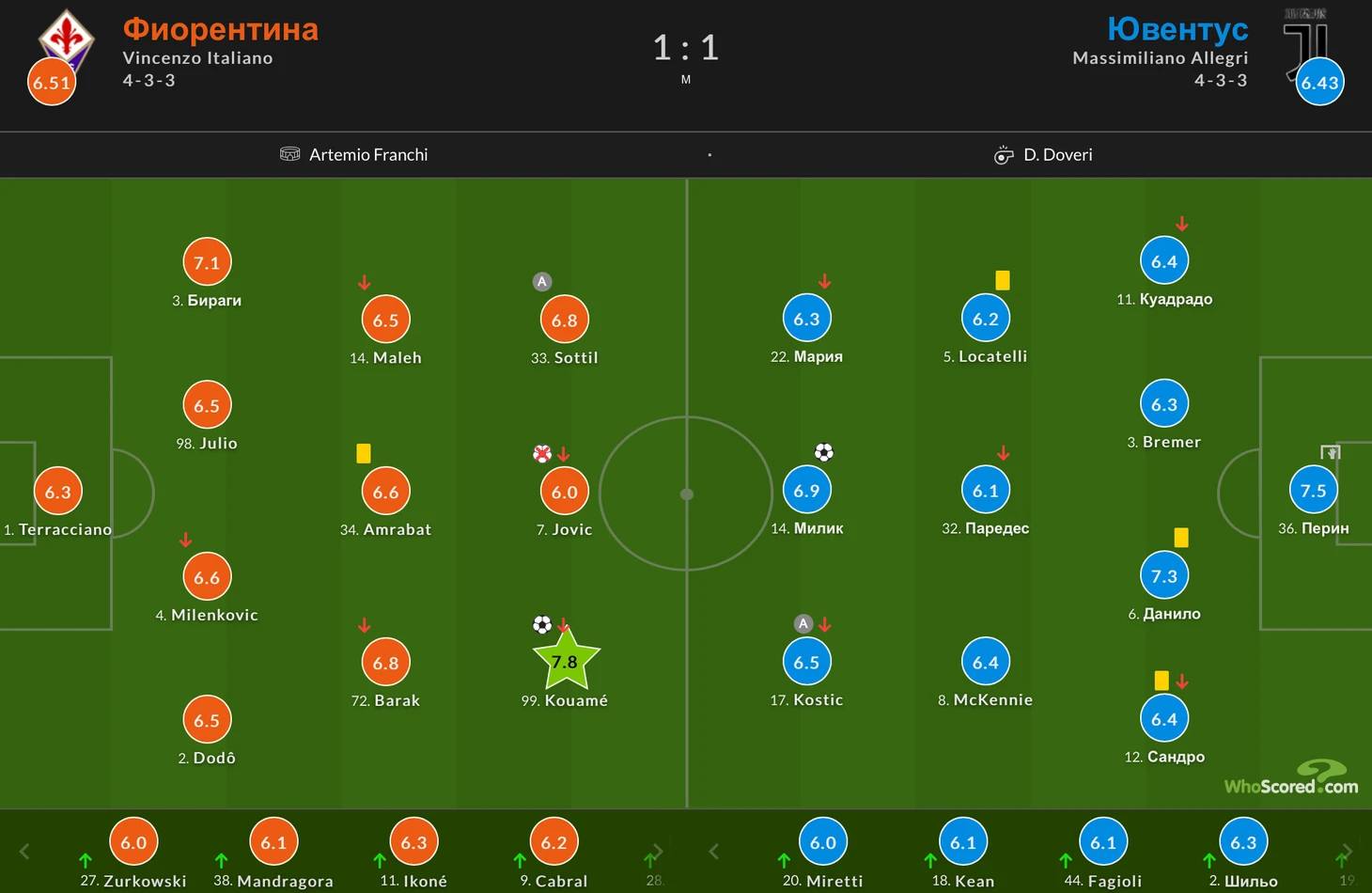Click Kouamé's green star rating badge
The height and width of the screenshot is (893, 1372).
click(566, 660)
